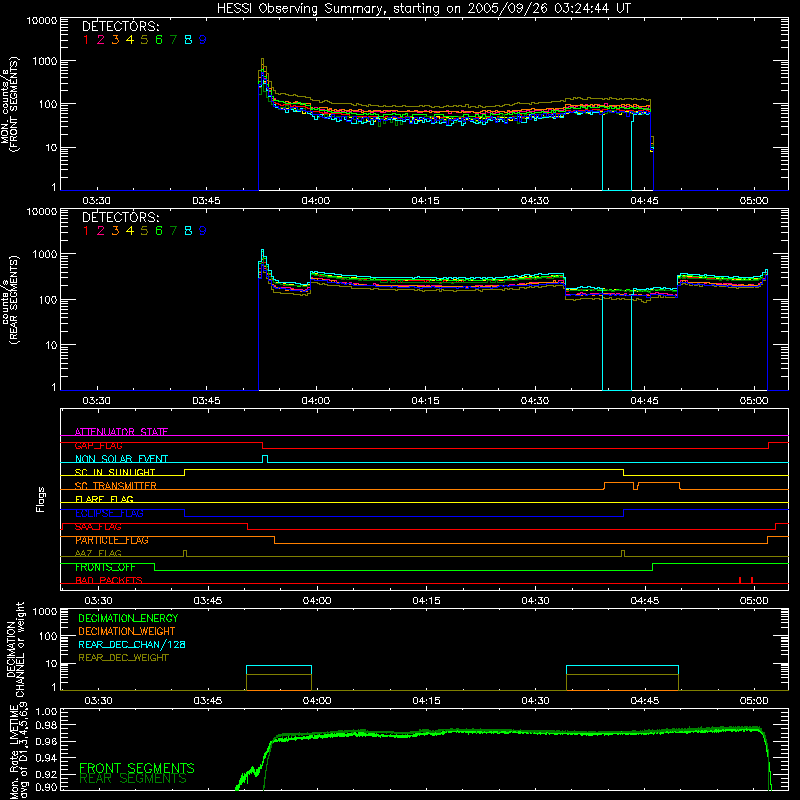This screenshot has width=800, height=800.
Task: Click 03:30 tick under decimation panel
Action: coord(98,701)
